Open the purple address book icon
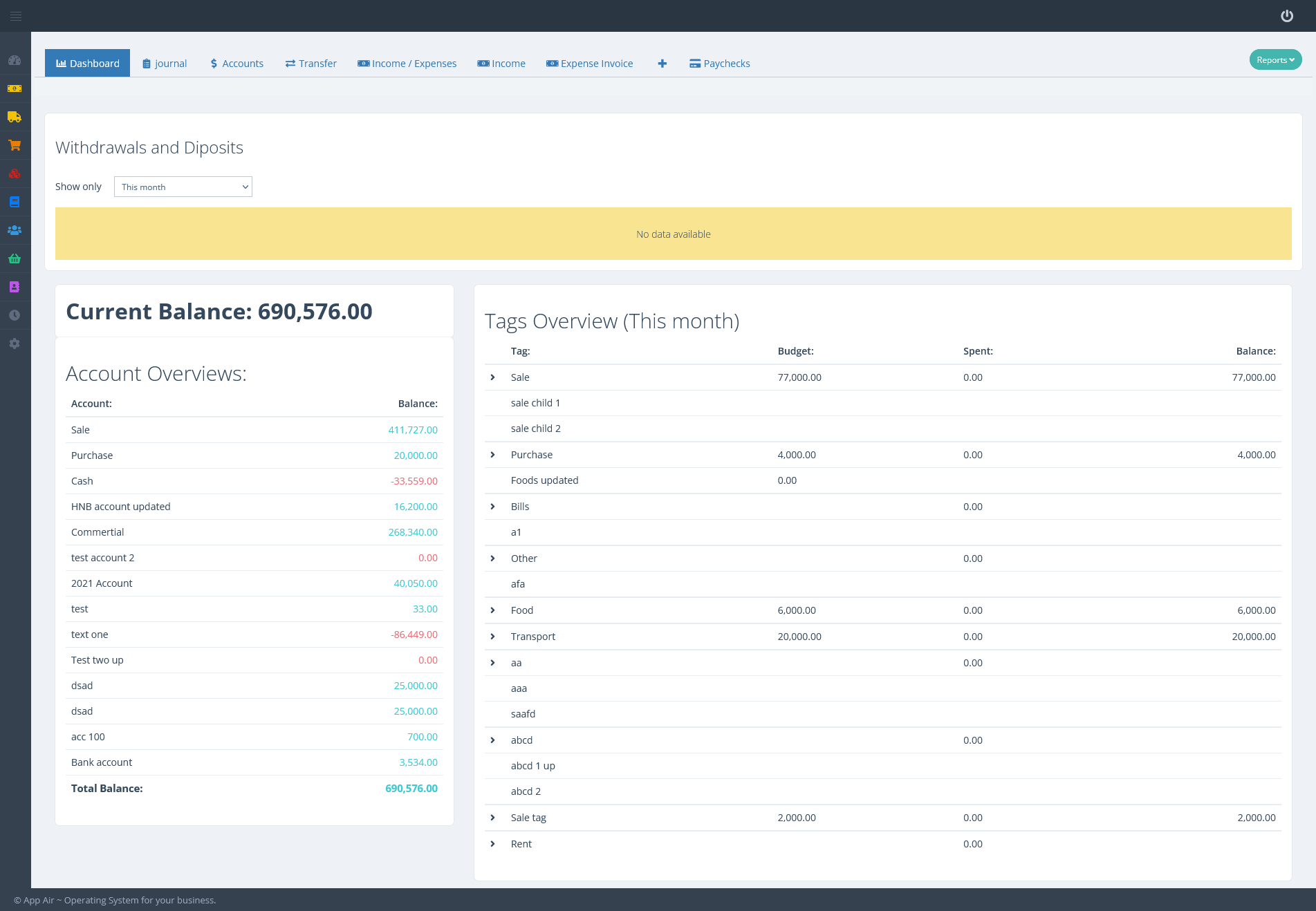The height and width of the screenshot is (911, 1316). 15,287
